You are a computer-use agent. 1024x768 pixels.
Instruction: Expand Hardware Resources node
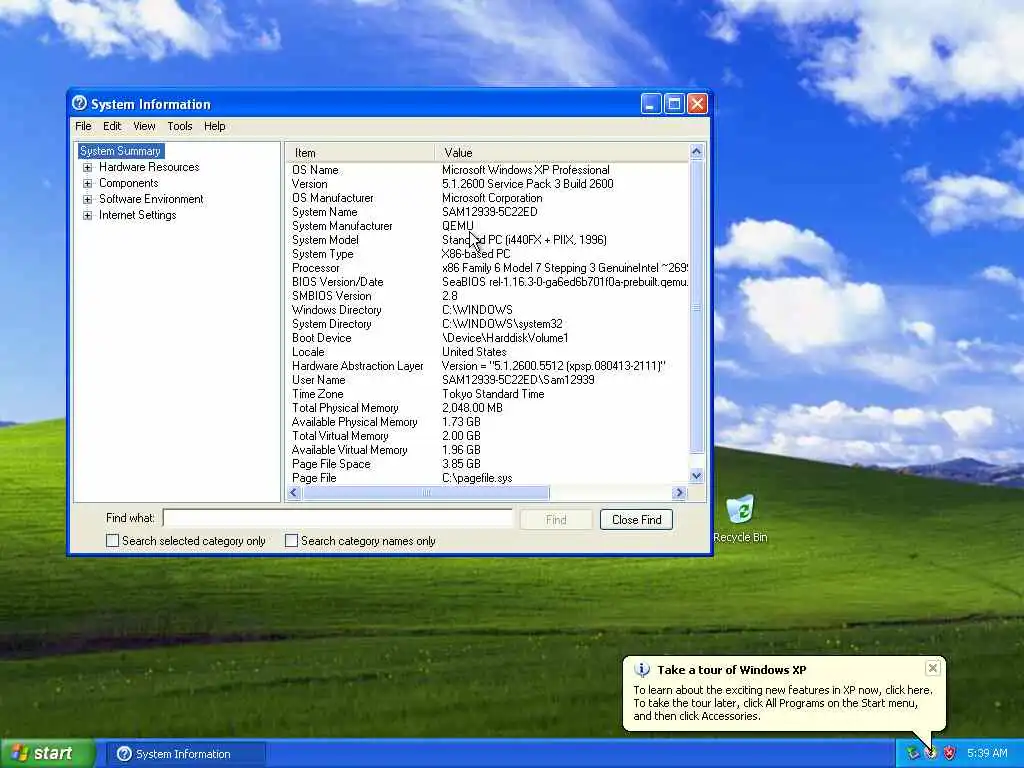(88, 167)
